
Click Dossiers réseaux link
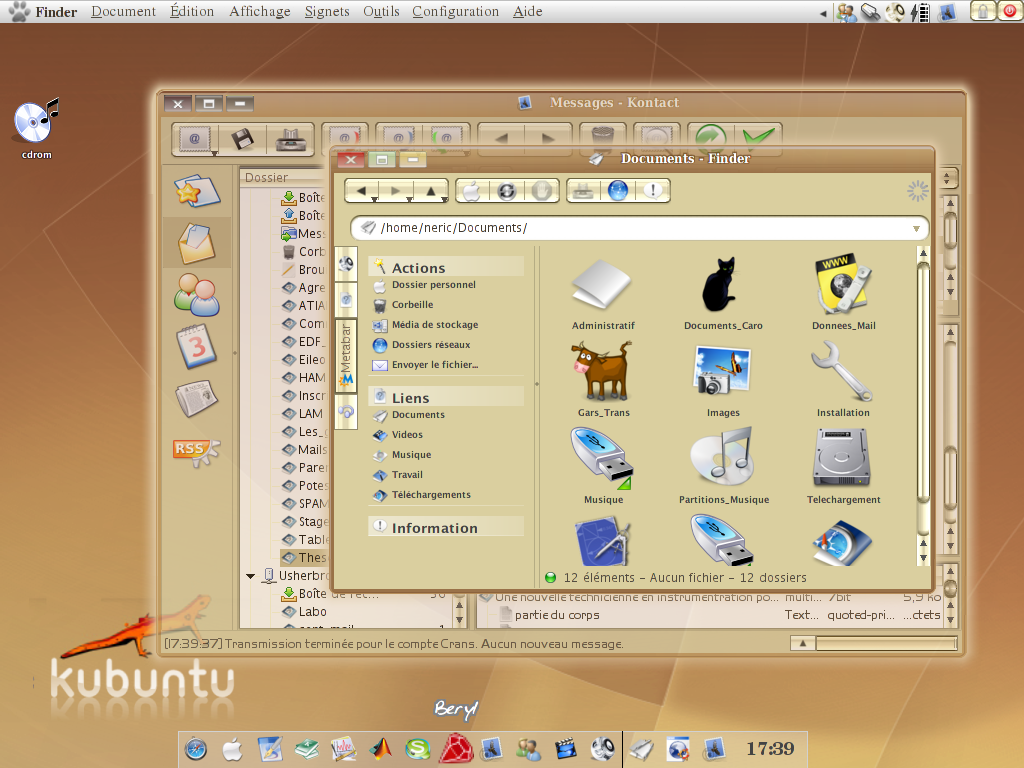click(431, 345)
